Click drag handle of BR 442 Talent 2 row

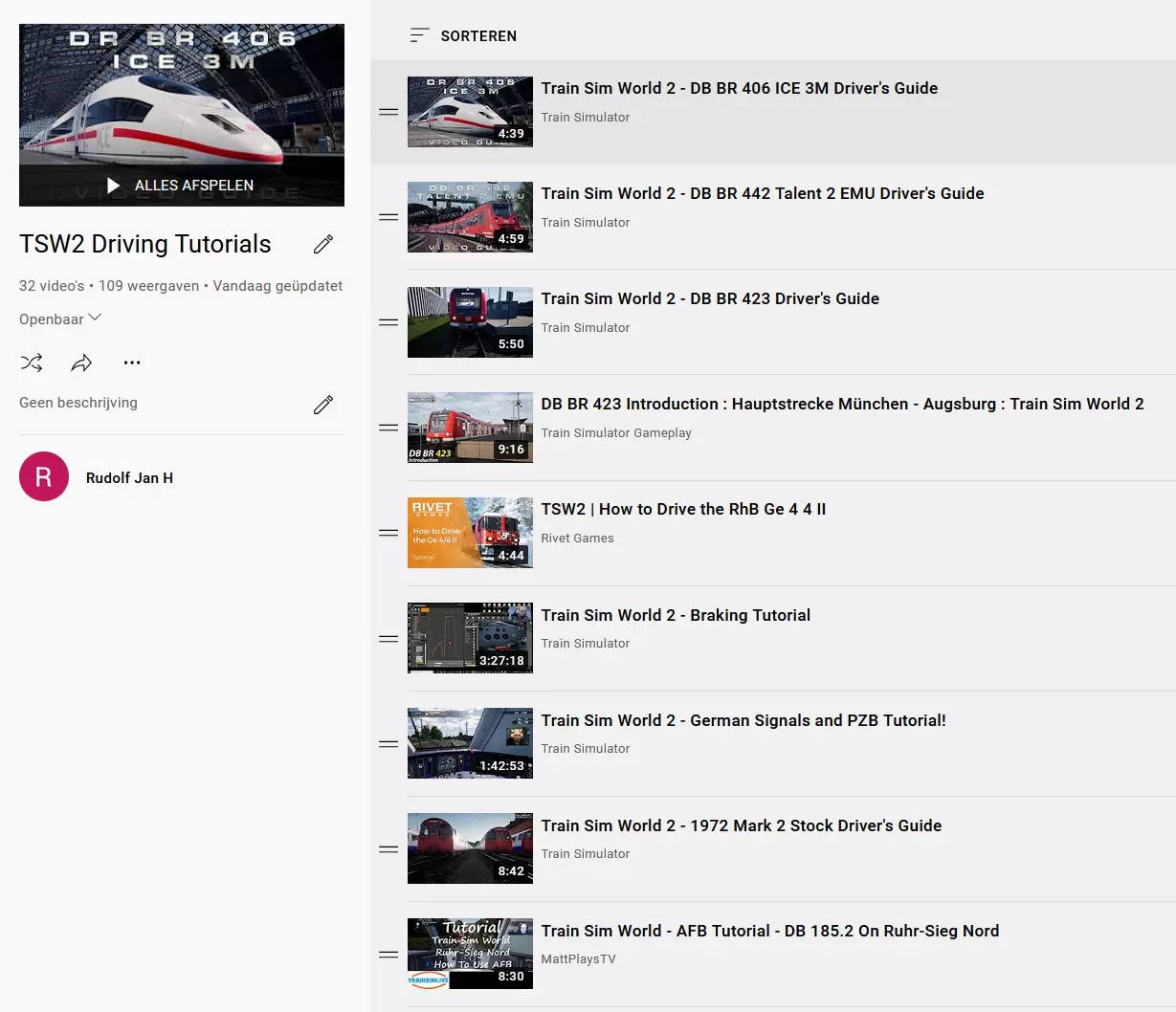388,217
